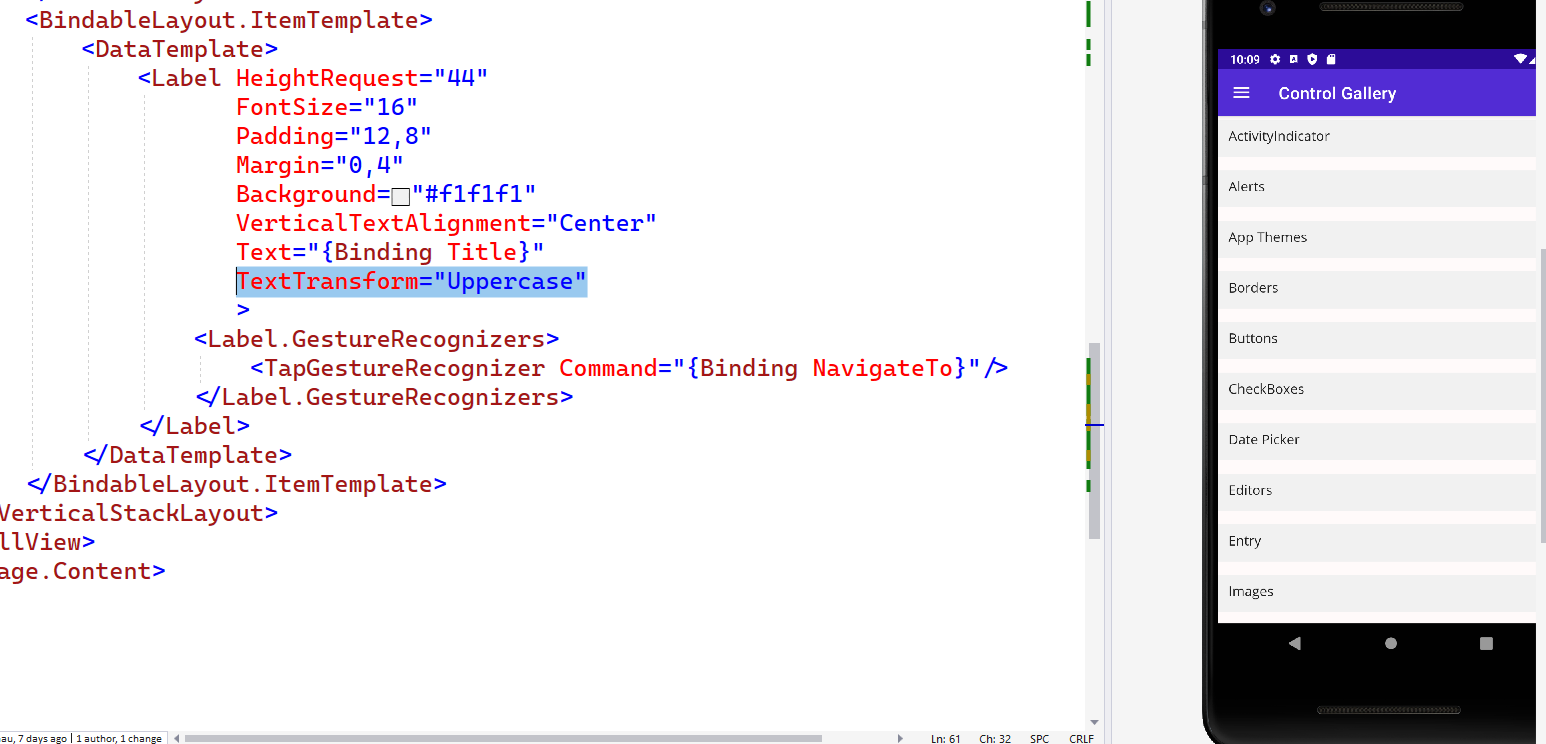Open the '1 author, 1 change' CodeLens link
Image resolution: width=1546 pixels, height=744 pixels.
point(119,738)
